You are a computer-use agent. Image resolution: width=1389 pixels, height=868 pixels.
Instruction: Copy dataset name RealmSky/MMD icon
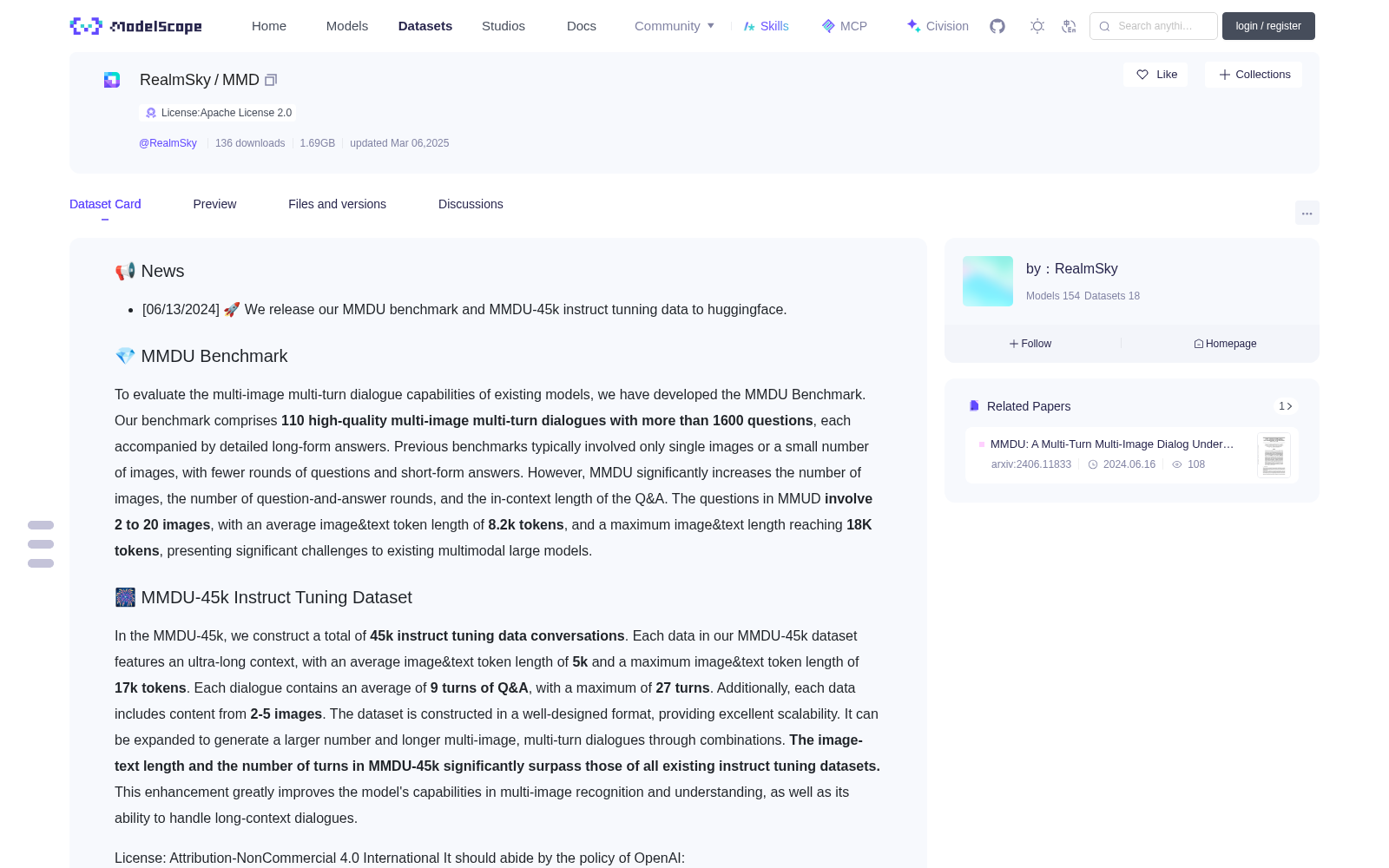(x=271, y=80)
